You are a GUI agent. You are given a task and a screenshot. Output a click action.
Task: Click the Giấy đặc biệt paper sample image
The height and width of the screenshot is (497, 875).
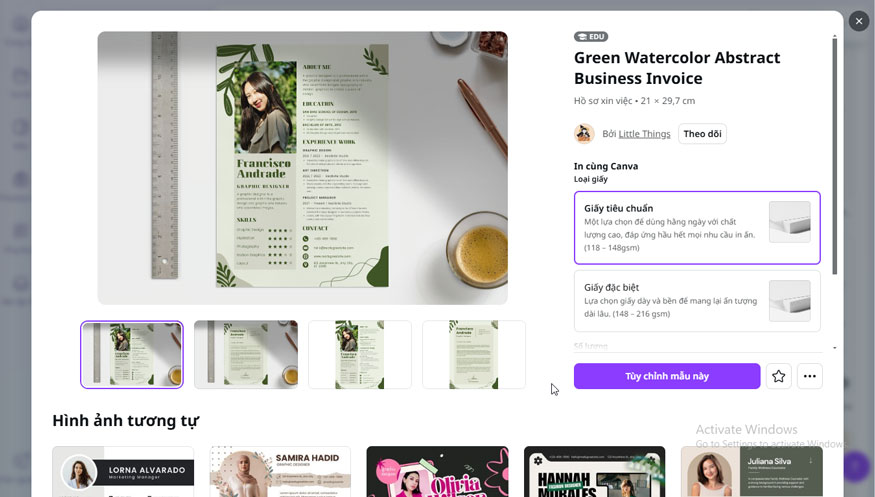(x=790, y=301)
